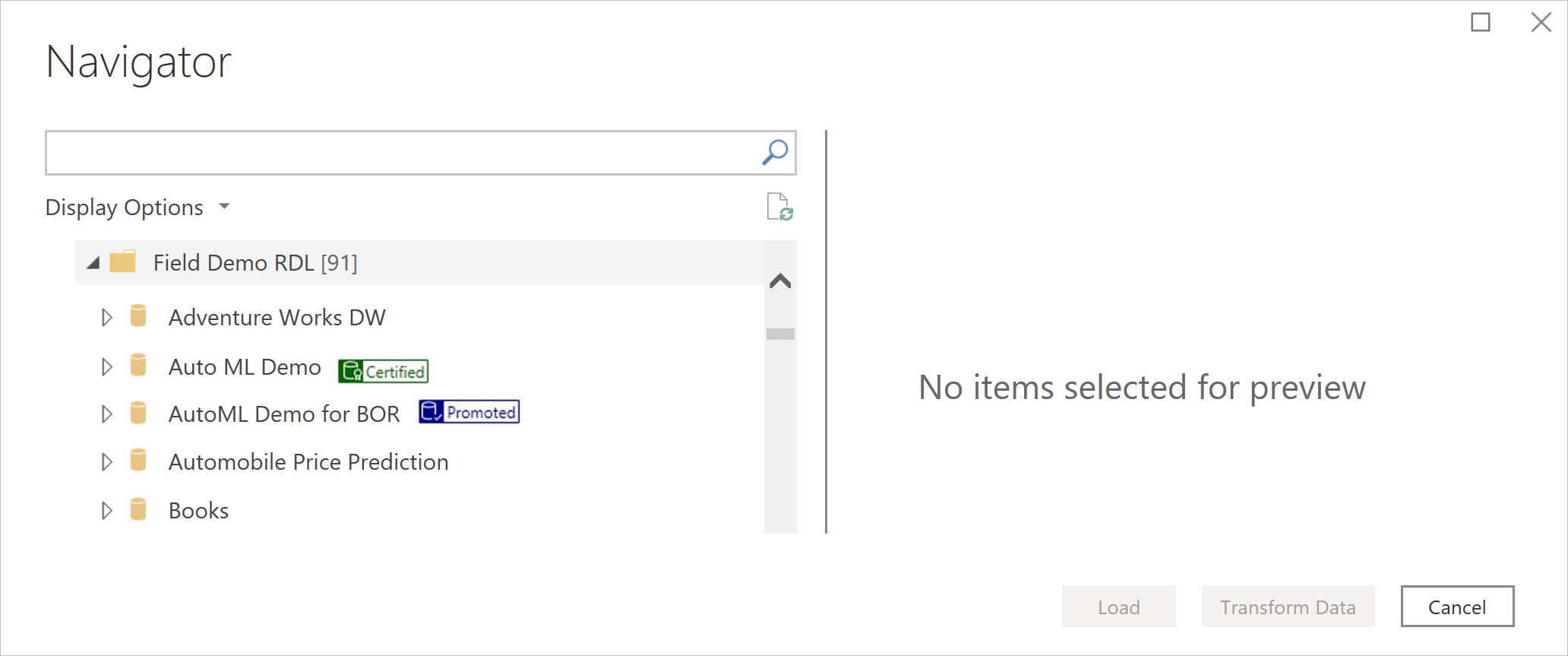Screen dimensions: 1568x656
Task: Click the Promoted badge on AutoML Demo for BOR
Action: (x=469, y=412)
